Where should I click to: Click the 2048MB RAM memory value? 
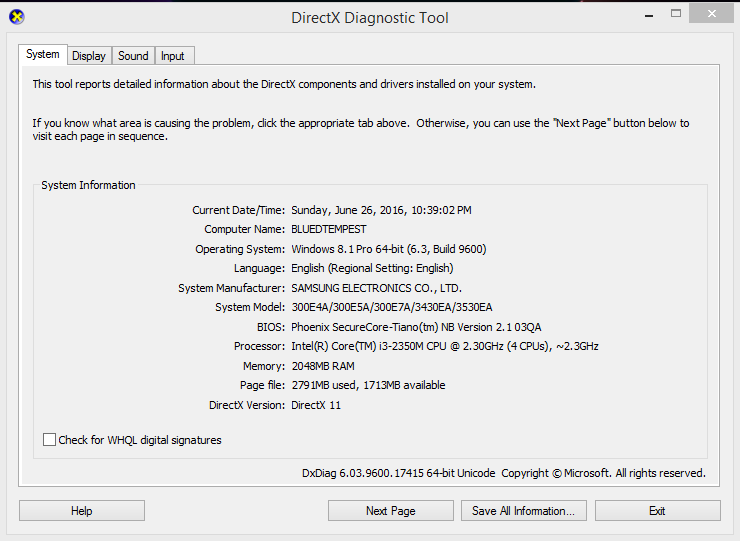(323, 366)
